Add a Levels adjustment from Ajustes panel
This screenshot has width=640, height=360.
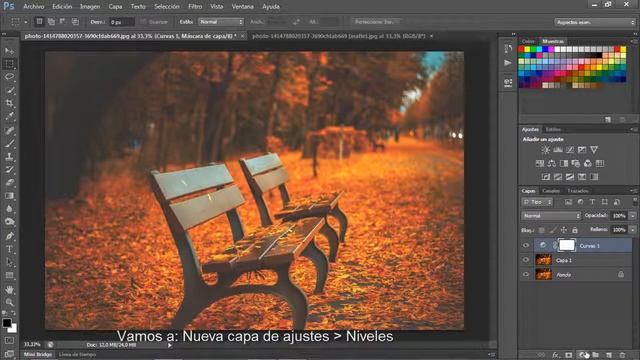[558, 150]
